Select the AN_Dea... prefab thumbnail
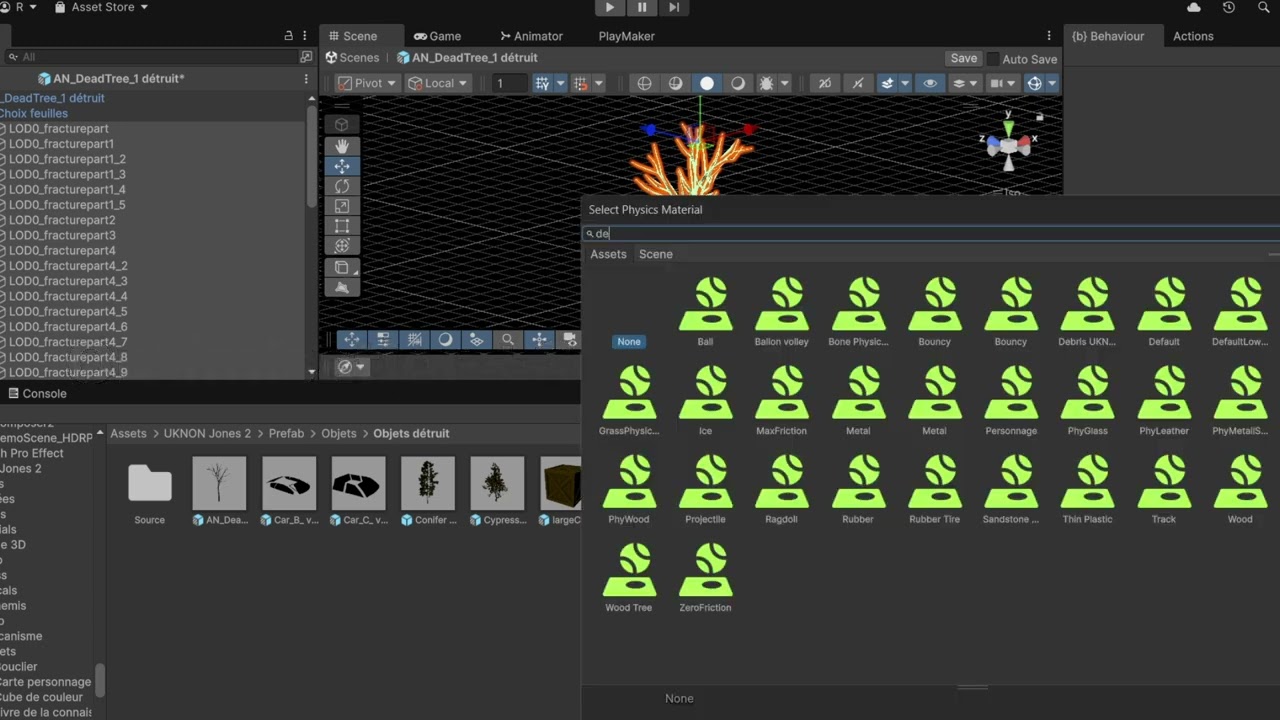This screenshot has width=1280, height=720. [219, 492]
